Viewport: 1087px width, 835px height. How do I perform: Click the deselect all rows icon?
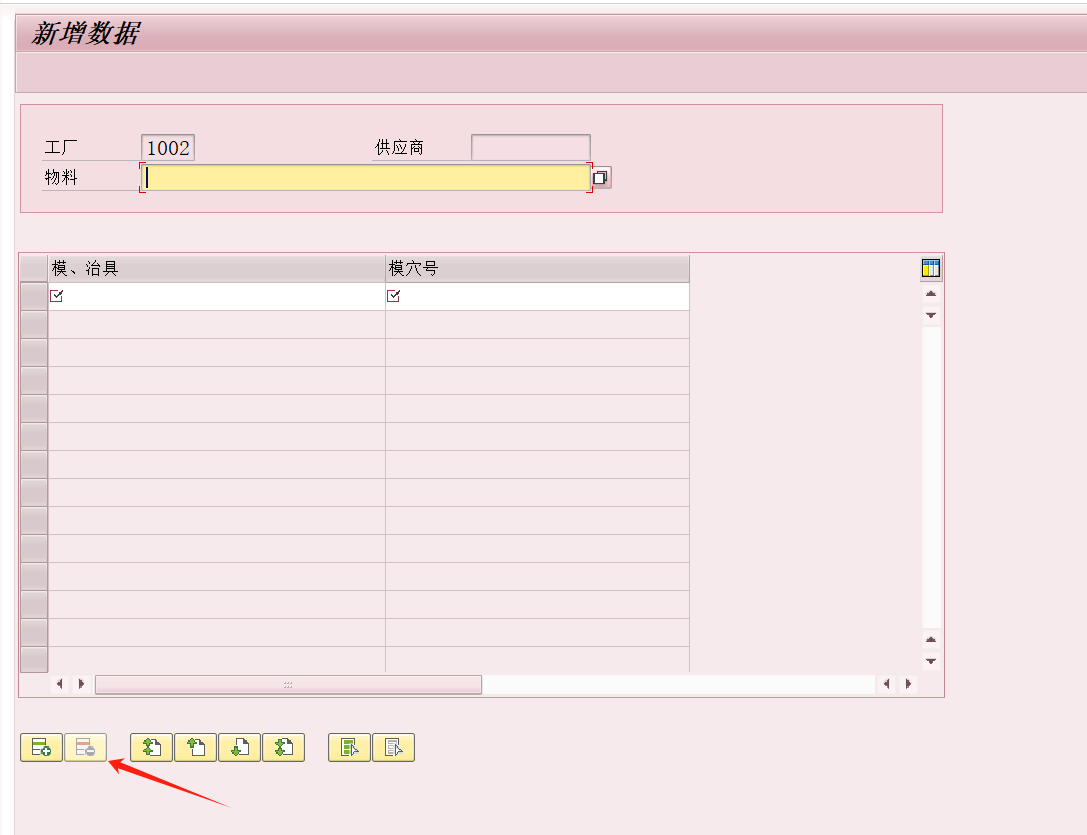click(x=393, y=747)
